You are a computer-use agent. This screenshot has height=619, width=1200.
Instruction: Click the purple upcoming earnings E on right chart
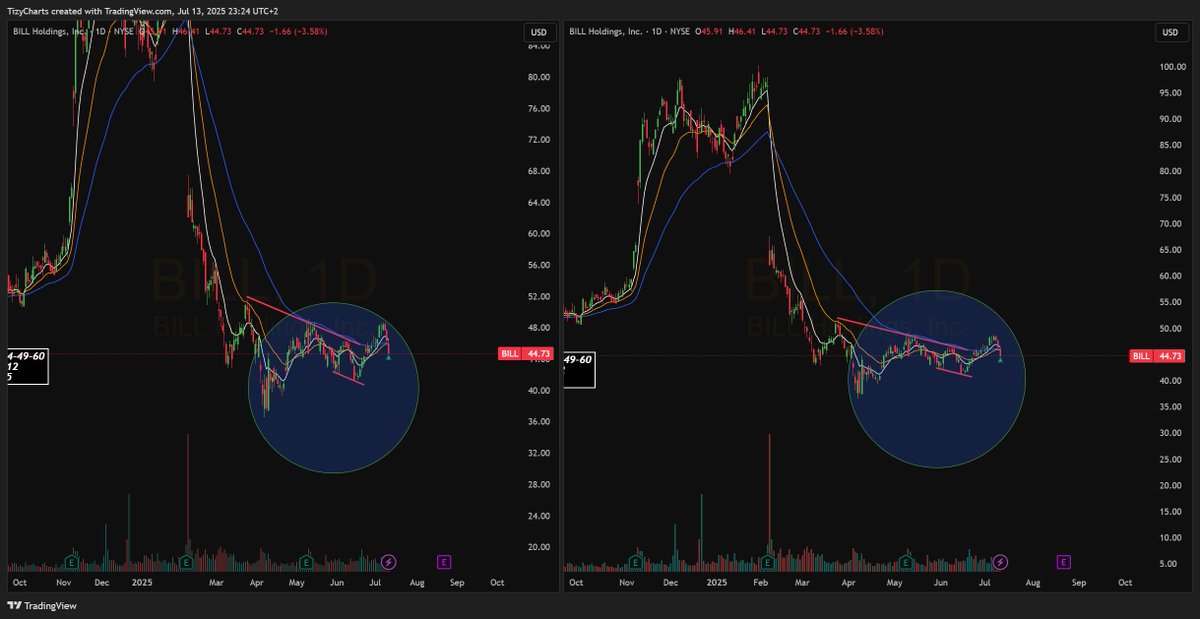tap(1064, 562)
